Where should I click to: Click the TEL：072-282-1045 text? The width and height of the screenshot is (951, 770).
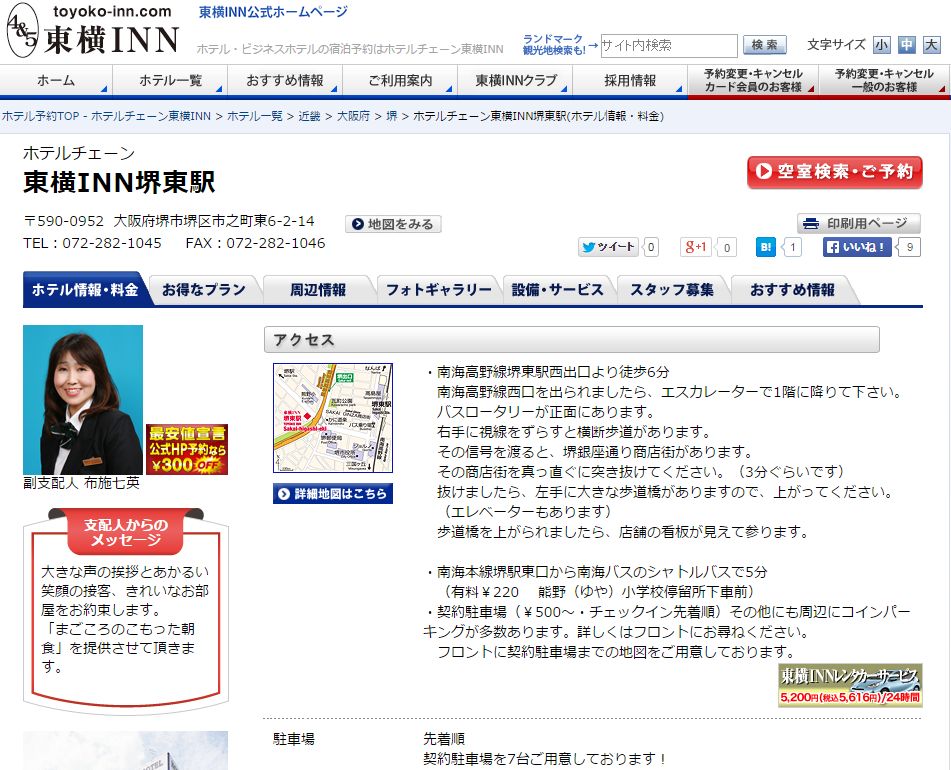coord(92,243)
